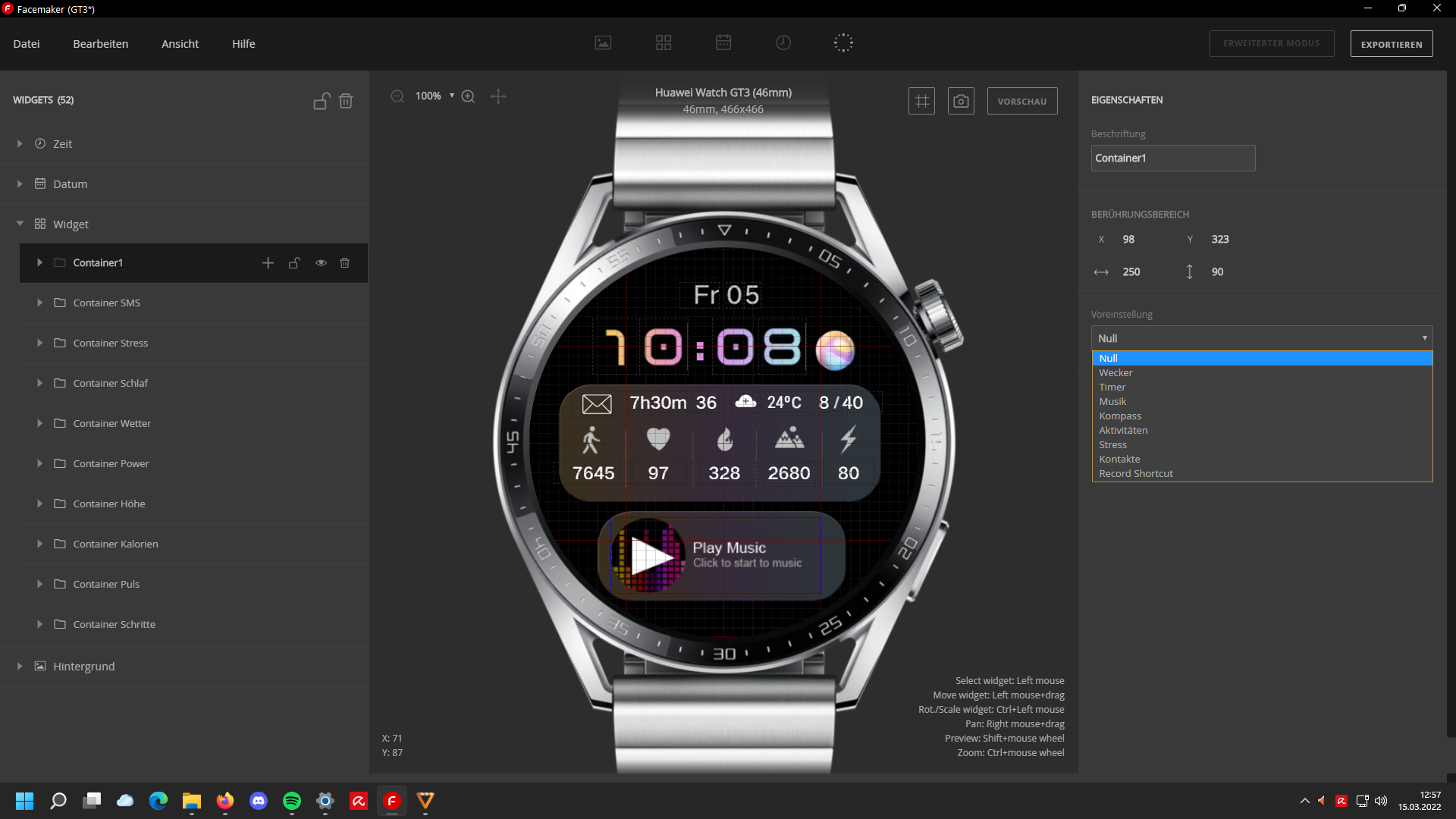The image size is (1456, 819).
Task: Open Spotify from the taskbar
Action: (x=292, y=801)
